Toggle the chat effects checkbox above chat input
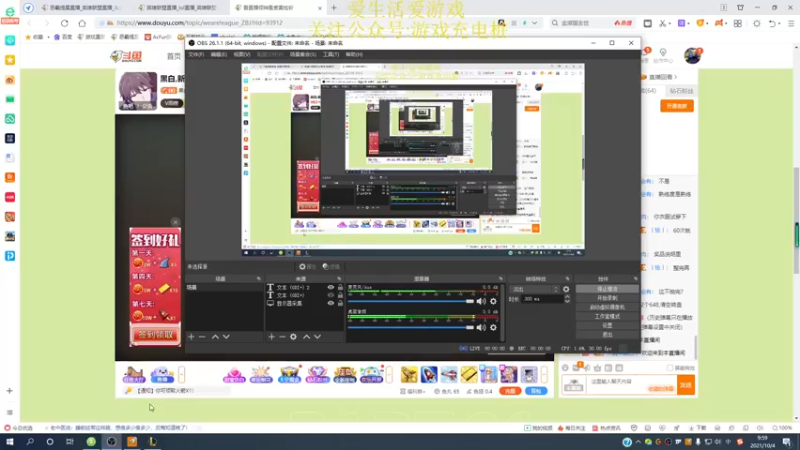Screen dimensions: 800x450 click(x=670, y=368)
